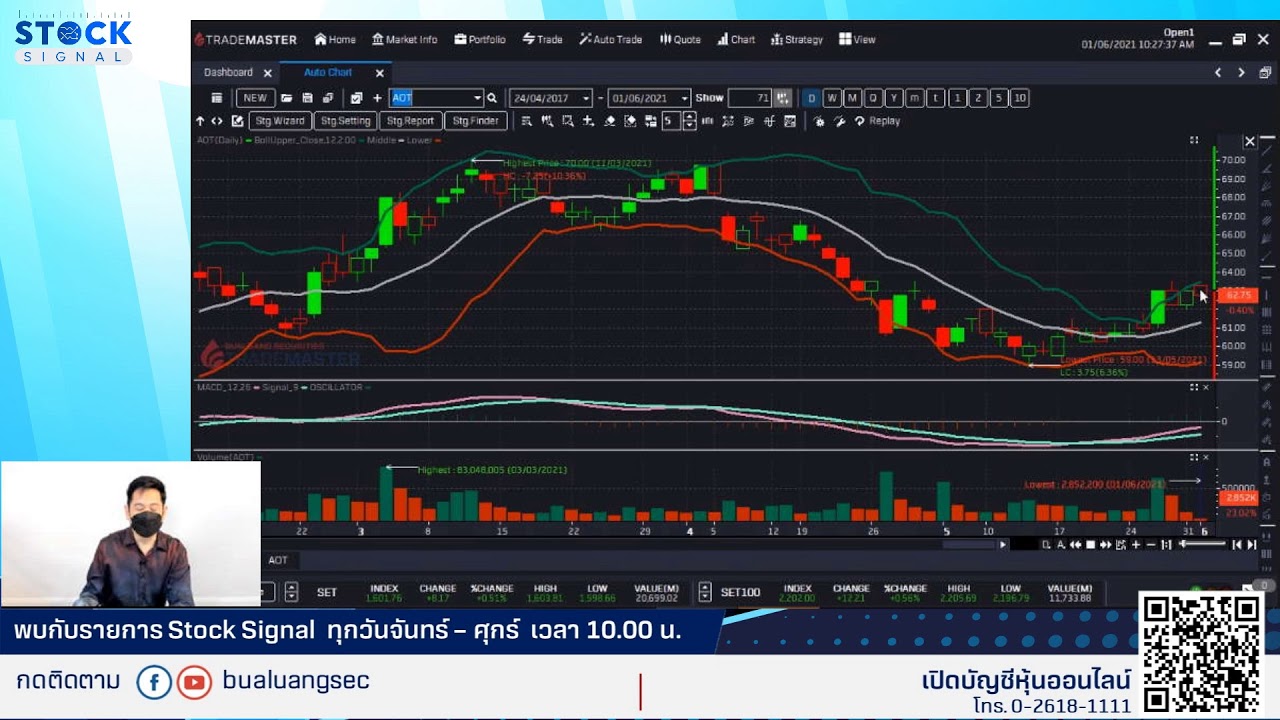Jump to first bar with skip-back icon
This screenshot has height=720, width=1280.
(x=1237, y=545)
